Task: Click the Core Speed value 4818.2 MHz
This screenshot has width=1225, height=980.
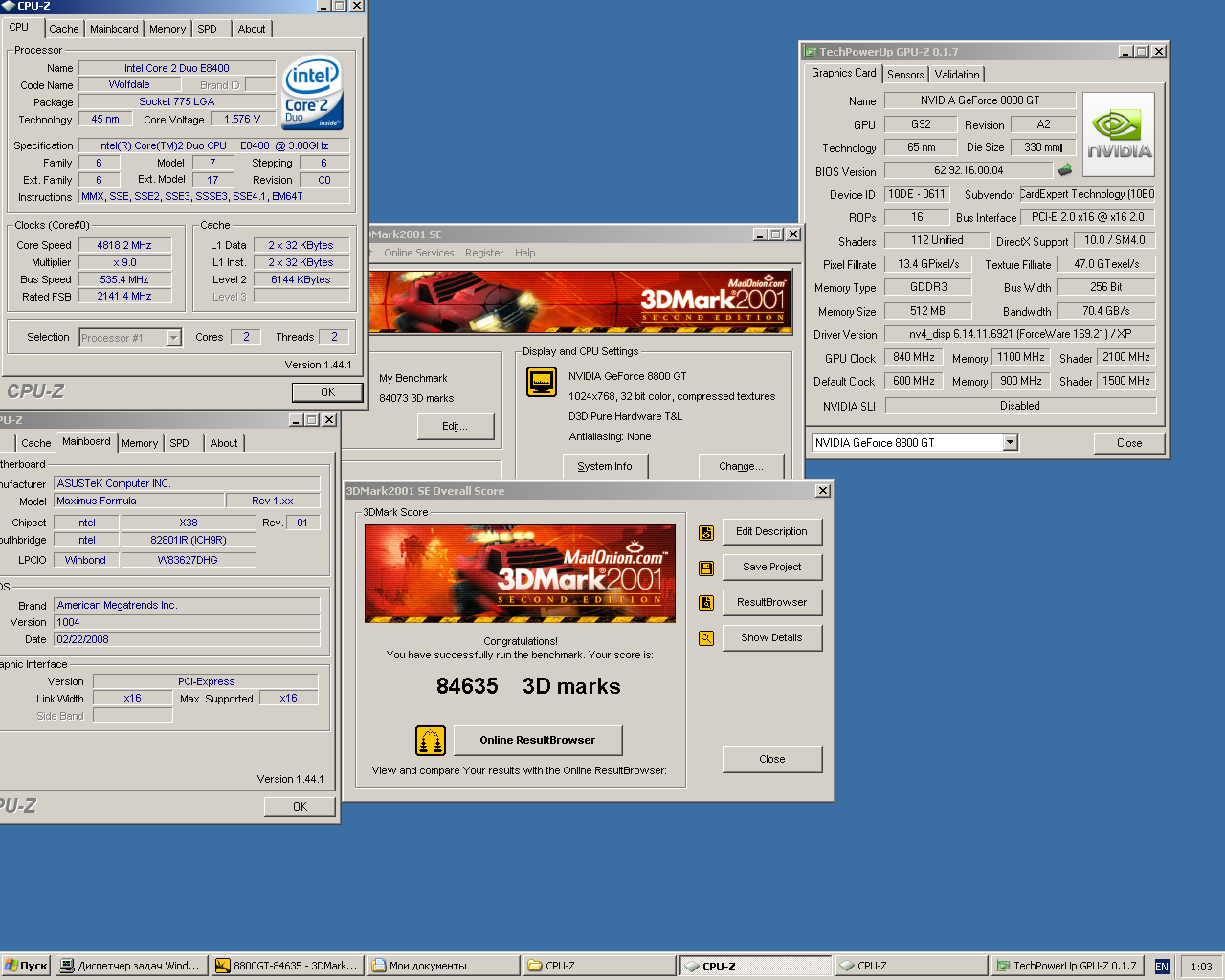Action: point(124,245)
